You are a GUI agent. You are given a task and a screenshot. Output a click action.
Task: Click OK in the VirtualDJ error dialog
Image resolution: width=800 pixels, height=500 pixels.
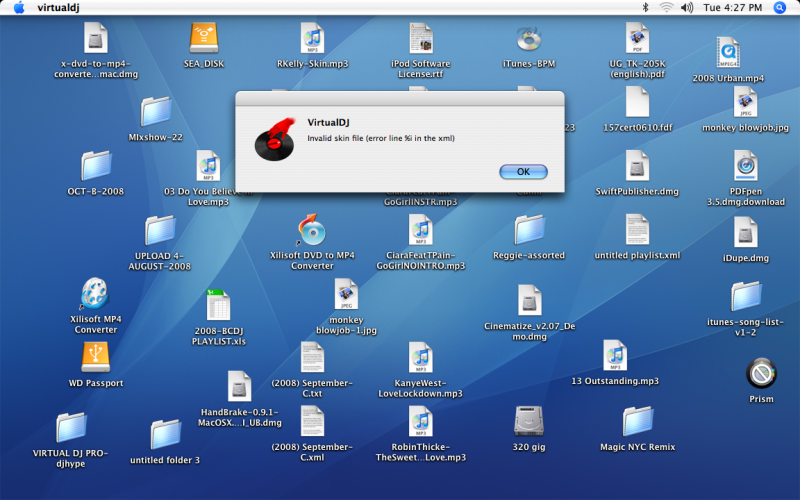point(523,172)
